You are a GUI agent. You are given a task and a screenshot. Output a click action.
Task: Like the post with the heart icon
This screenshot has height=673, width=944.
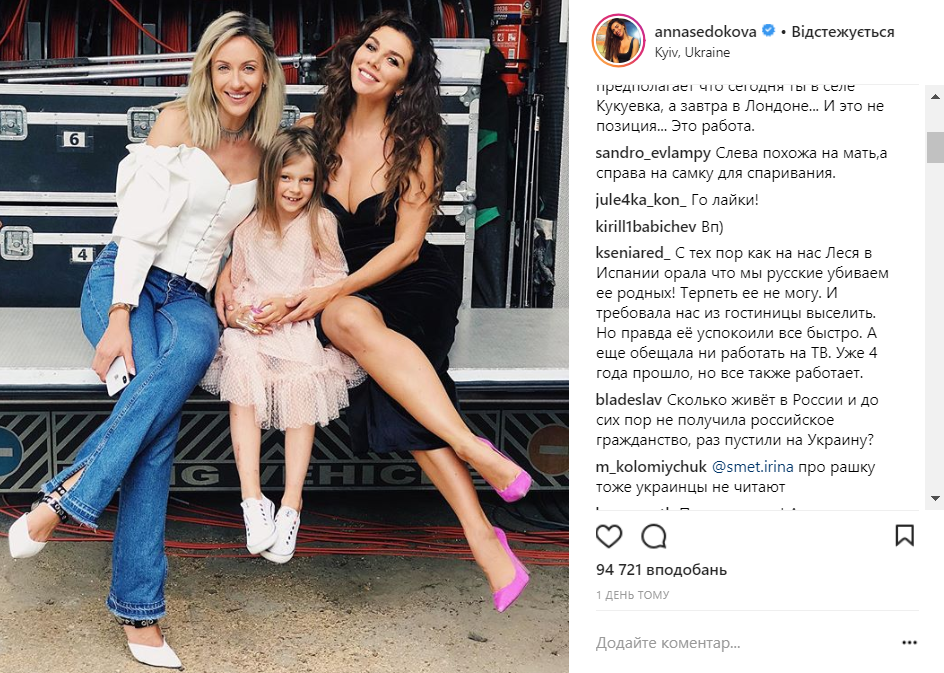point(608,536)
